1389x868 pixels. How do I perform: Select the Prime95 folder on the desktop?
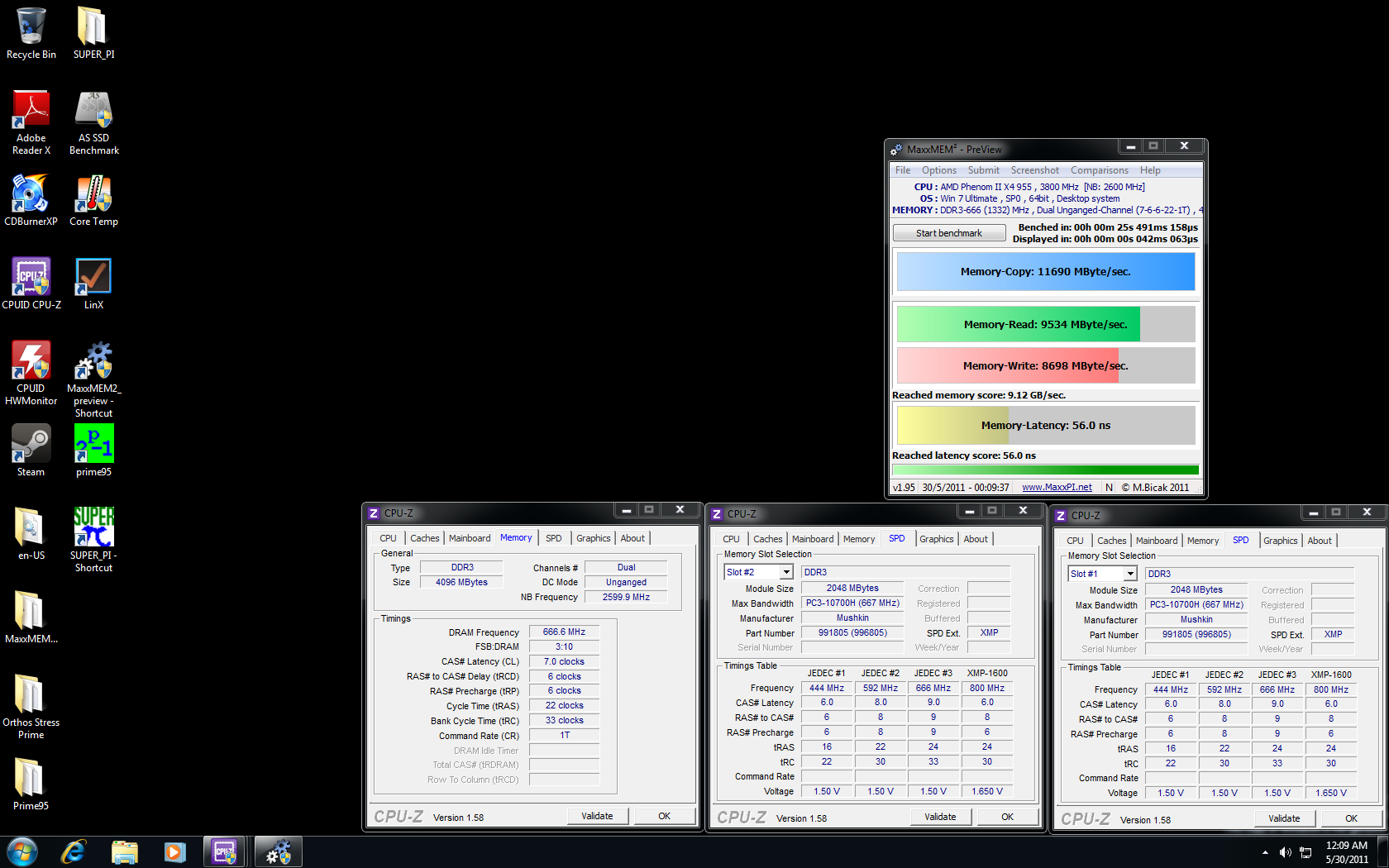coord(31,785)
